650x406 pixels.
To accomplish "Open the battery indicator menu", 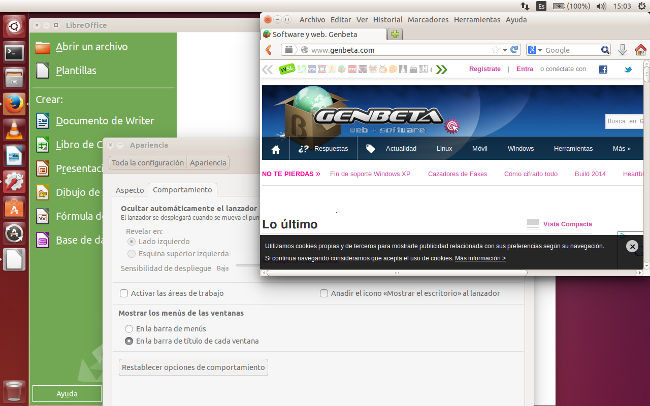I will pyautogui.click(x=571, y=6).
